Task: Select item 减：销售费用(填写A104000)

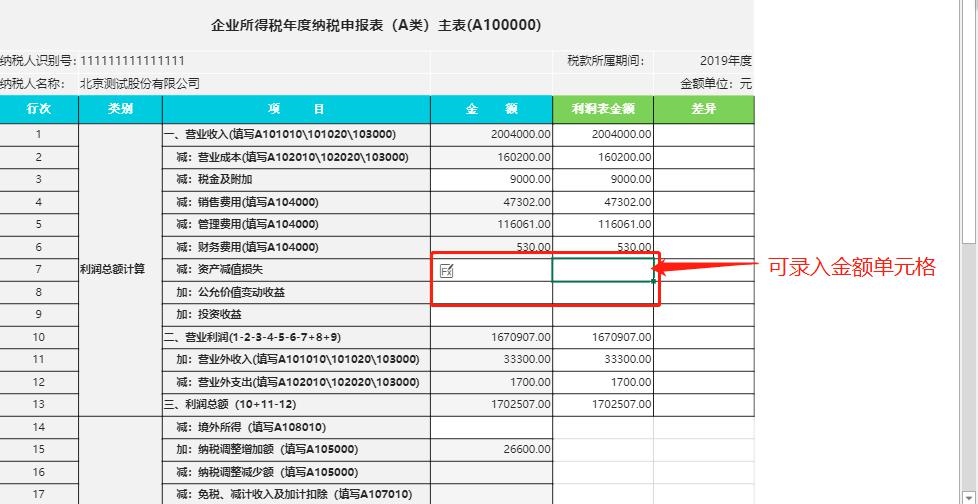Action: point(296,201)
